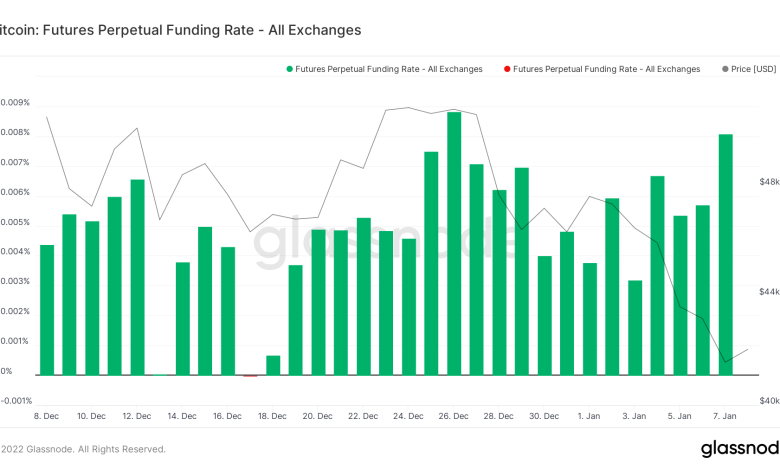Image resolution: width=780 pixels, height=470 pixels.
Task: Click the red legend dot for Funding Rate
Action: (508, 69)
